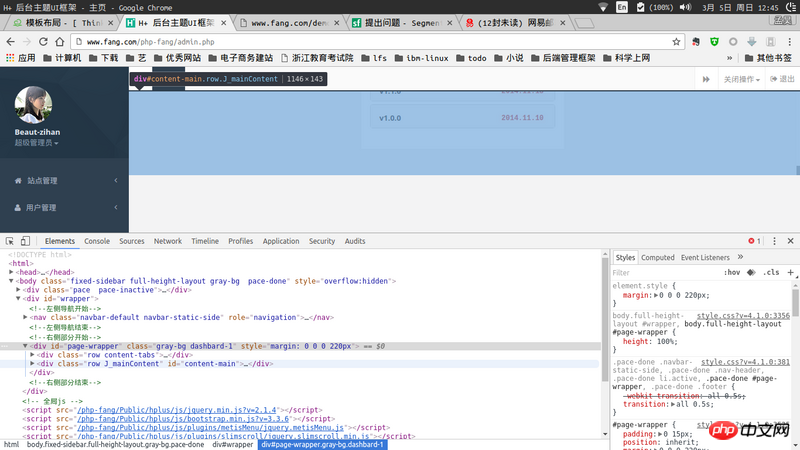800x450 pixels.
Task: Open the 后端管理框架 bookmark folder
Action: pyautogui.click(x=563, y=58)
